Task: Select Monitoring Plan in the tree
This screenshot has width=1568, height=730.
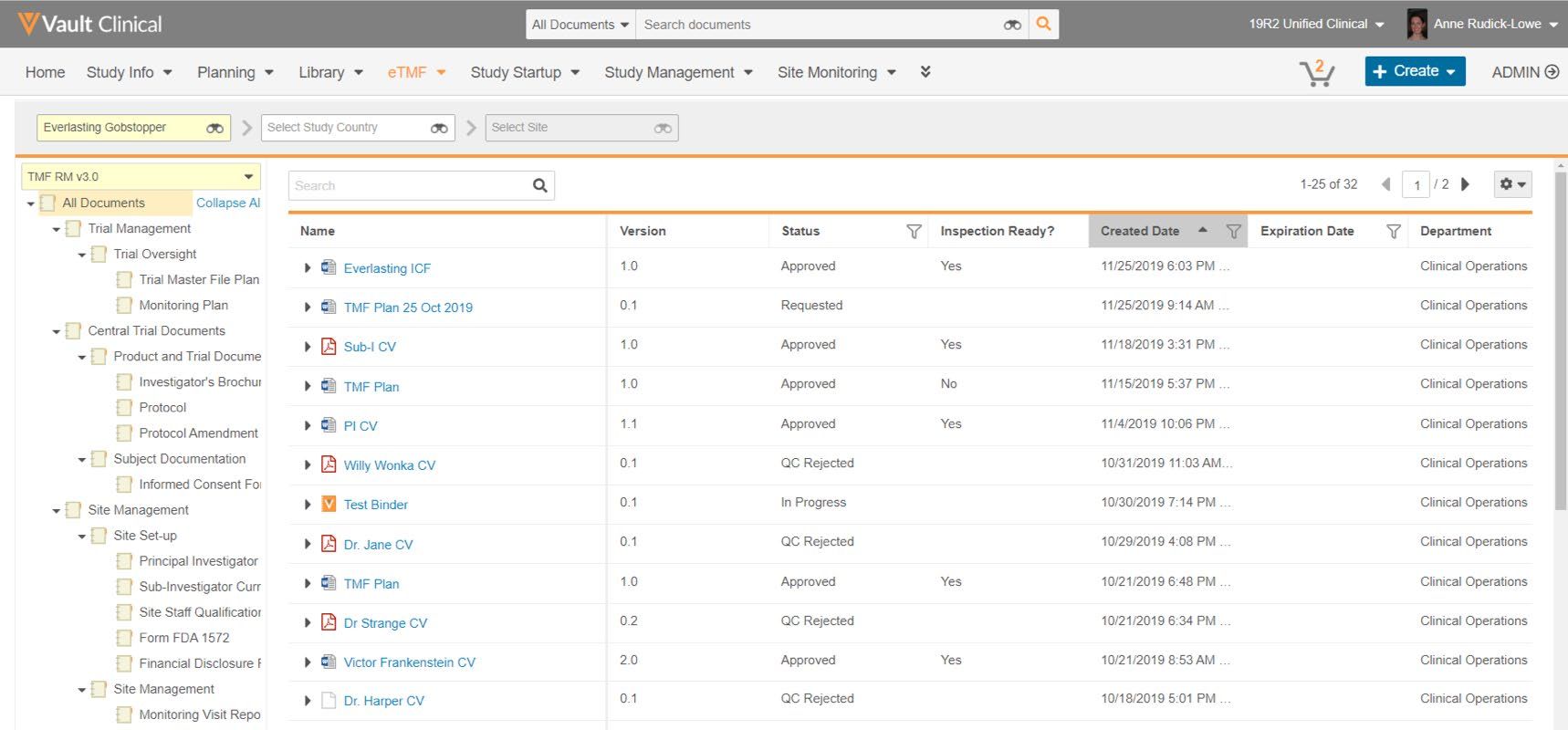Action: 183,306
